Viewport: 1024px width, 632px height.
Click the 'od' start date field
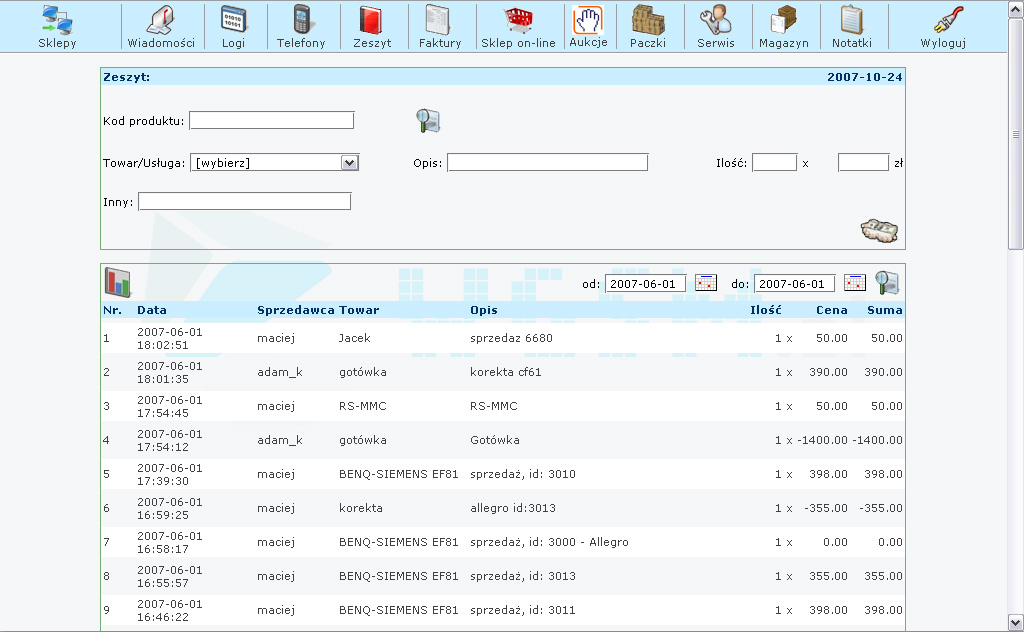(x=646, y=283)
